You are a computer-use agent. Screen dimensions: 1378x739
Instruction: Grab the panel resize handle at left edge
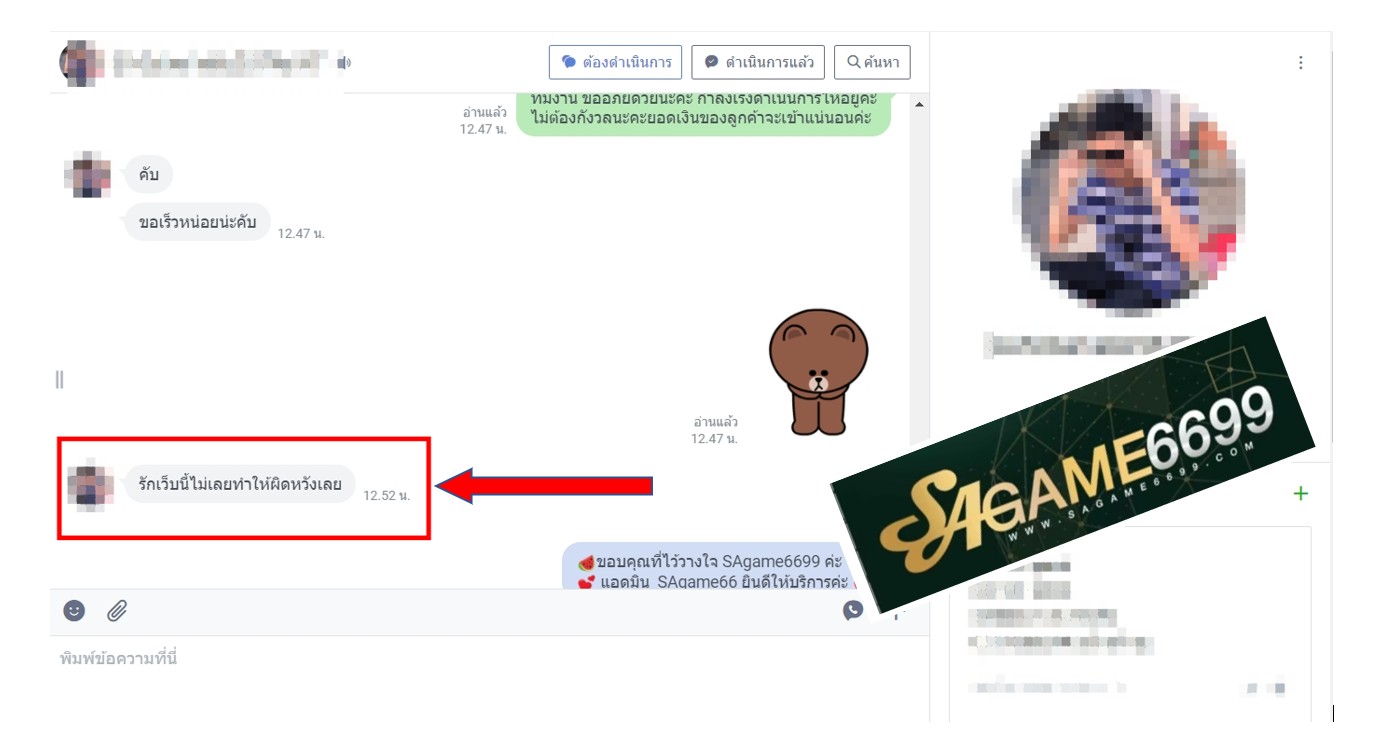59,379
